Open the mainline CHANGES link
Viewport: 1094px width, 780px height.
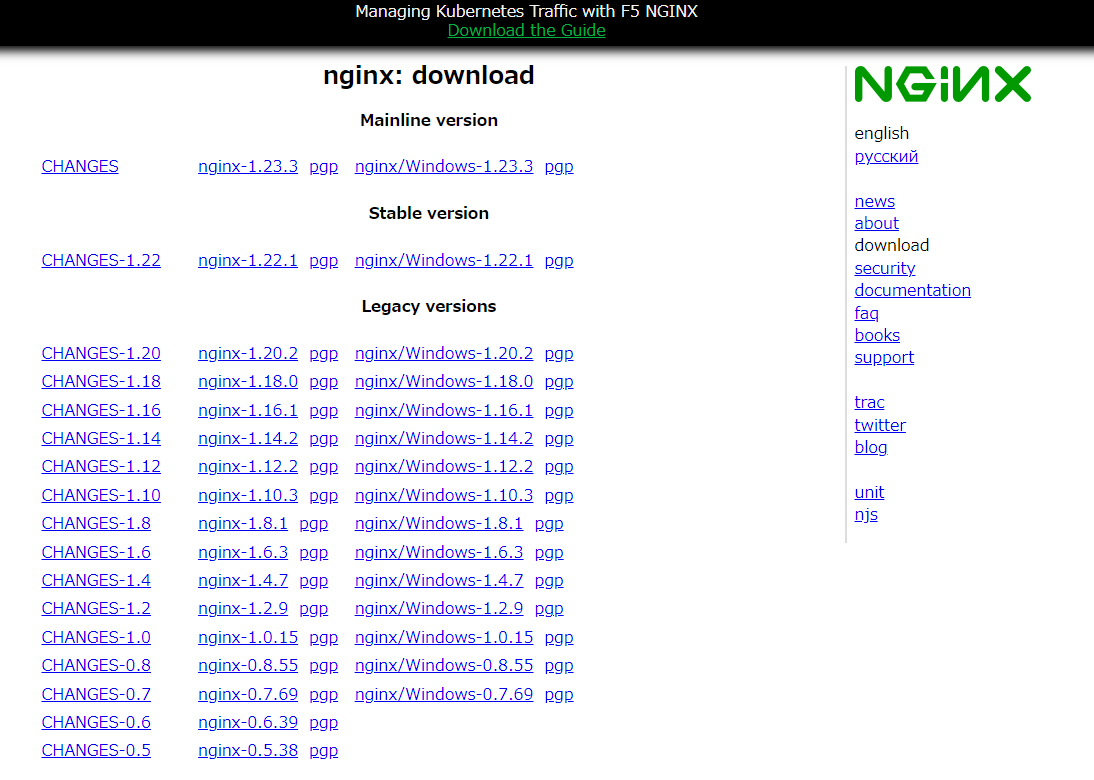[x=80, y=167]
